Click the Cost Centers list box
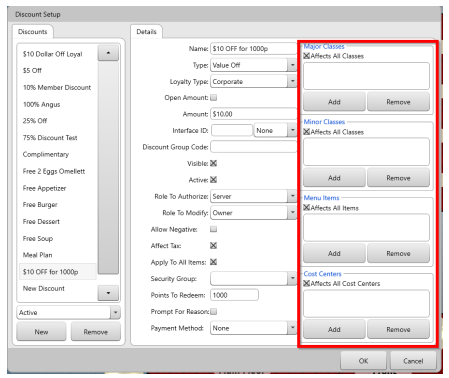 tap(366, 304)
